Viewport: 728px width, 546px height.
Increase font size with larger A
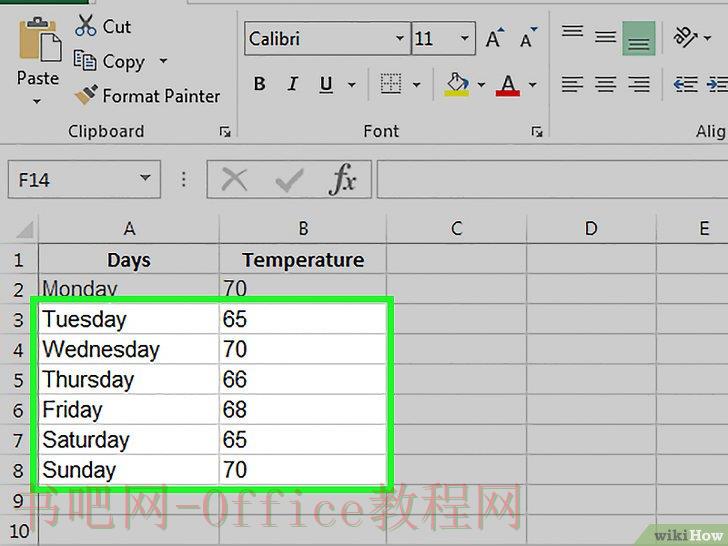tap(495, 38)
